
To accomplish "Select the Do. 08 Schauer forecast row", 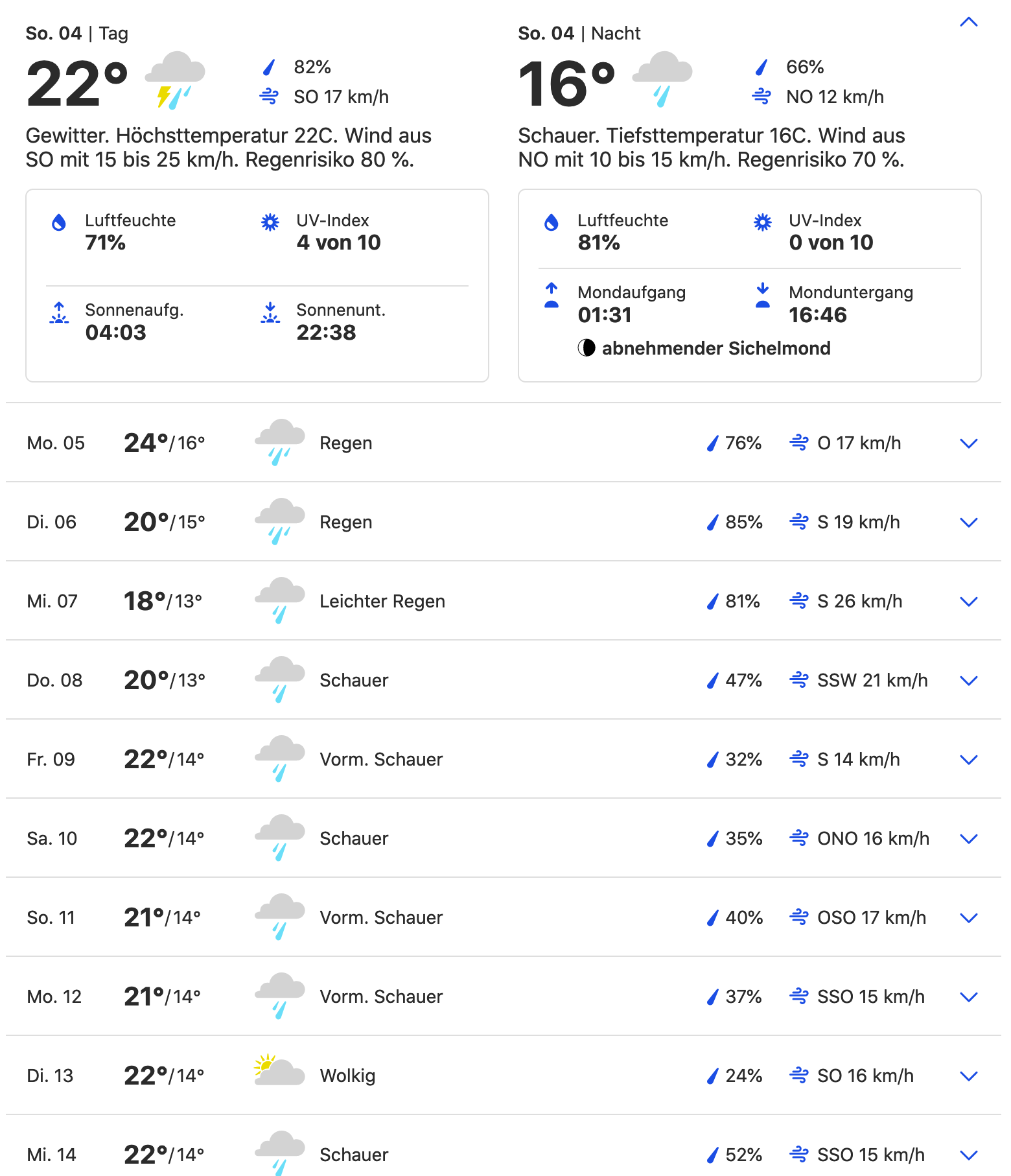I will pos(503,680).
